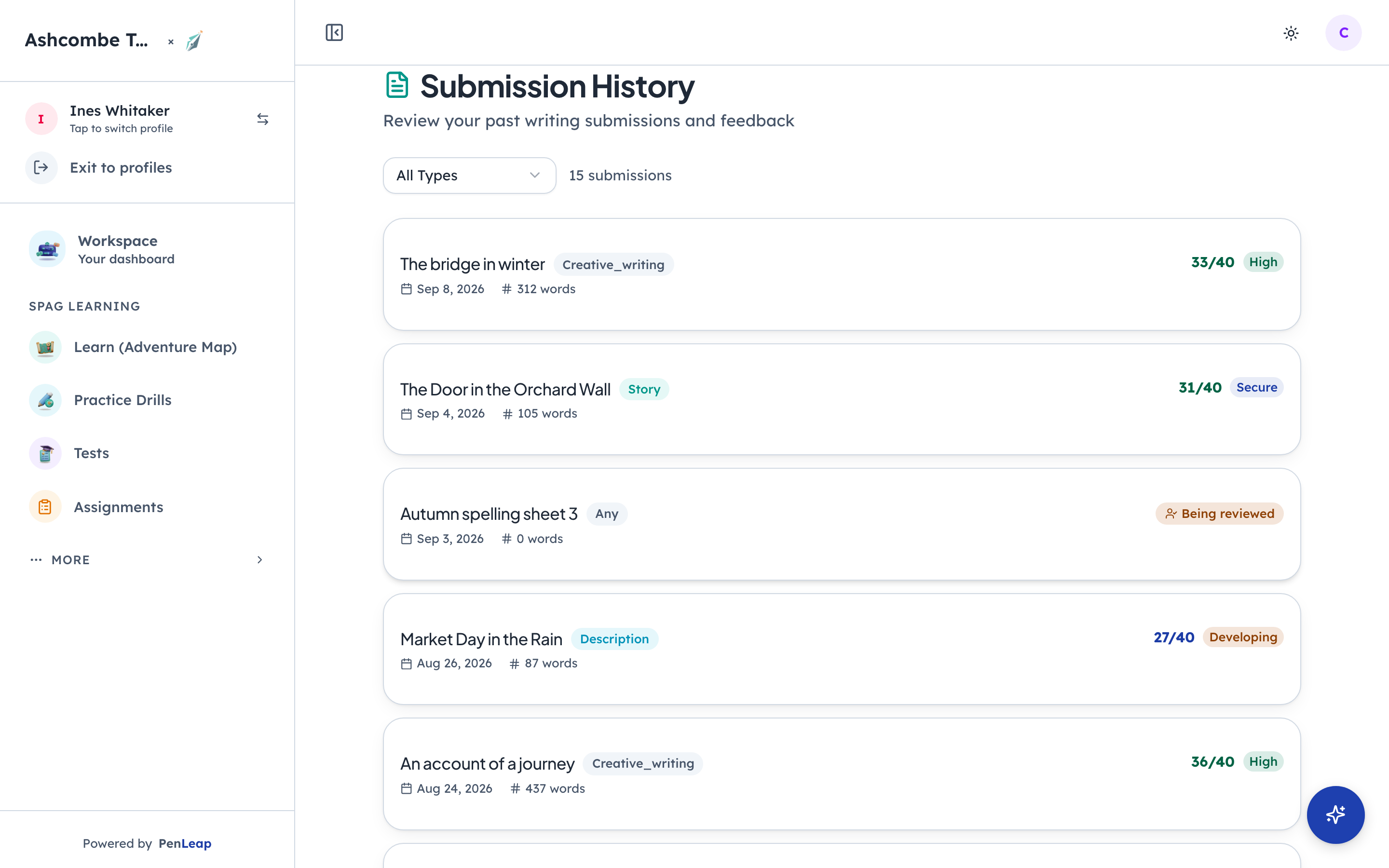Expand the MORE section chevron

click(x=259, y=560)
